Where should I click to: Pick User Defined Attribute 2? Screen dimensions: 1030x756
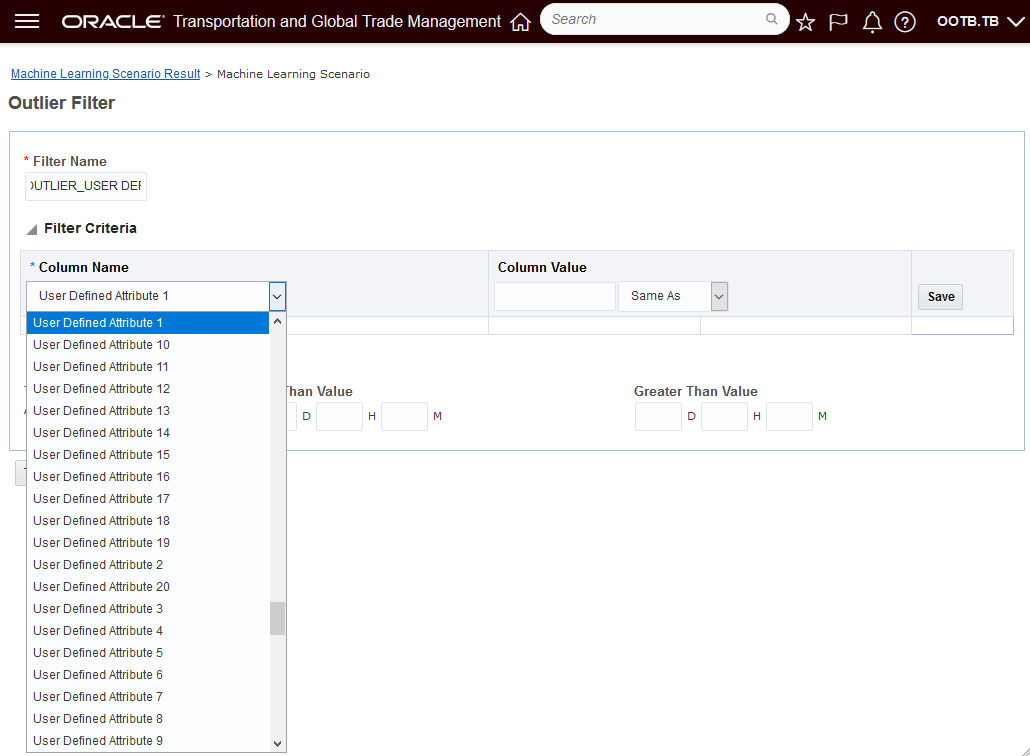tap(148, 565)
